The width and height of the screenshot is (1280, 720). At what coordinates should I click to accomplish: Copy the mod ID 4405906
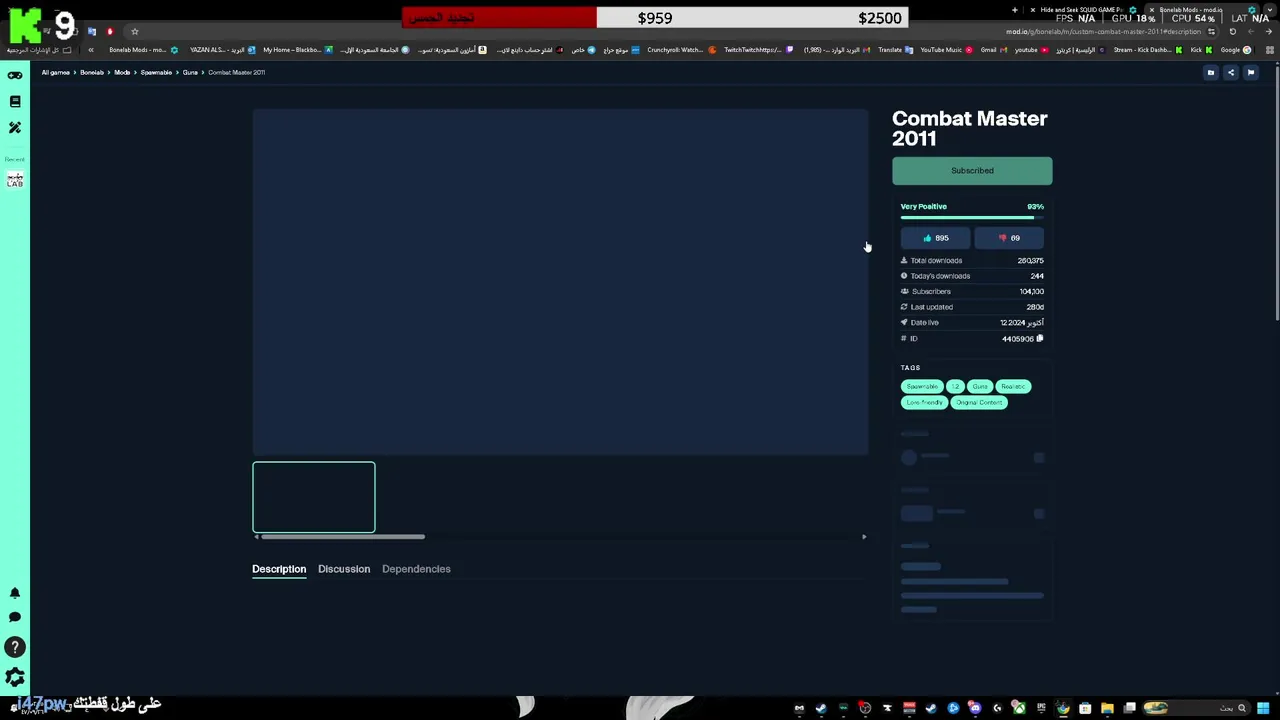(1040, 339)
